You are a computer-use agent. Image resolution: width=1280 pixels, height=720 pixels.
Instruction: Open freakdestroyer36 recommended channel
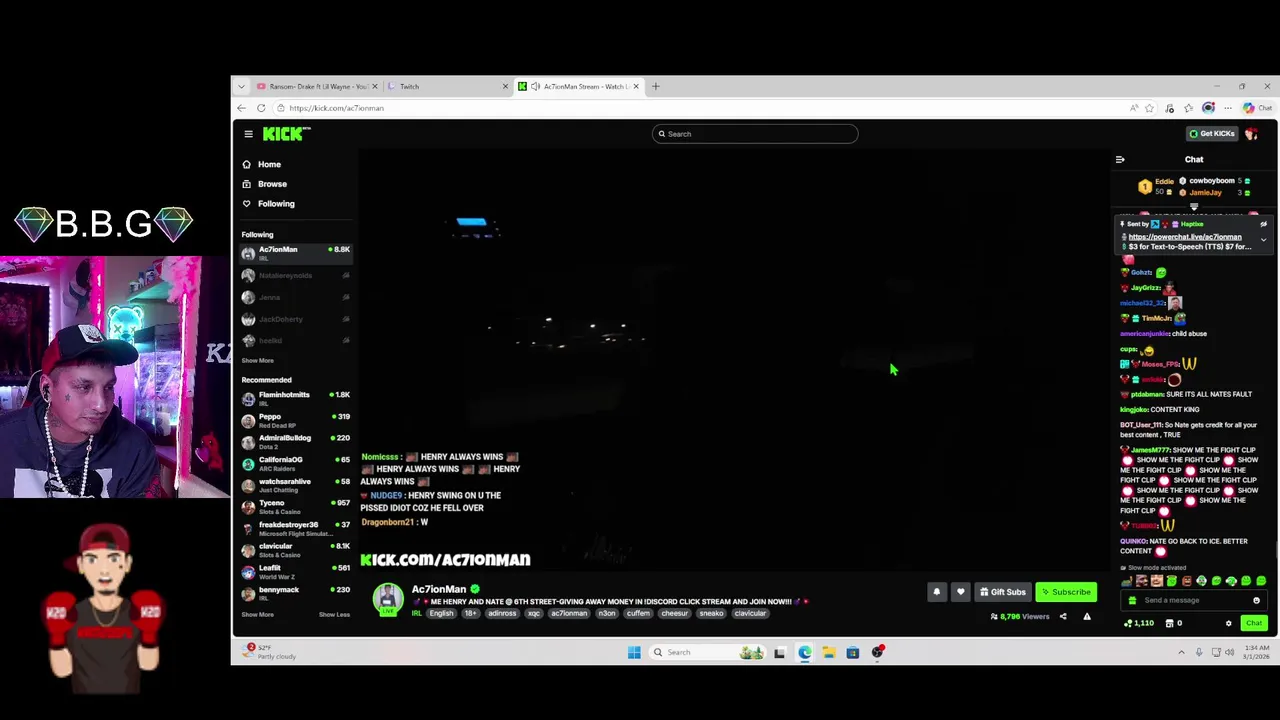click(294, 528)
